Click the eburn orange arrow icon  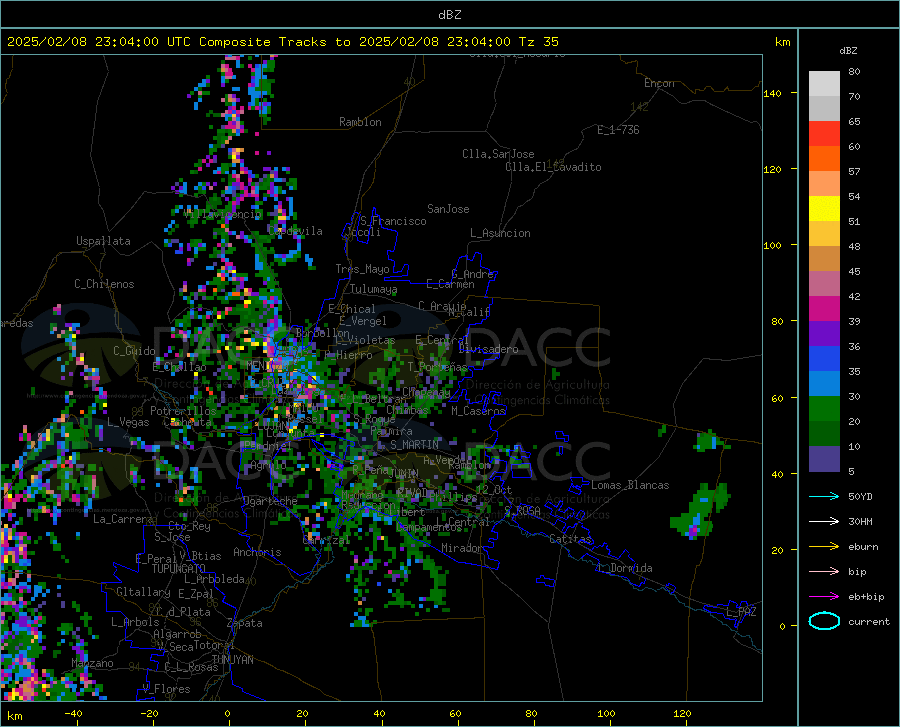click(824, 547)
